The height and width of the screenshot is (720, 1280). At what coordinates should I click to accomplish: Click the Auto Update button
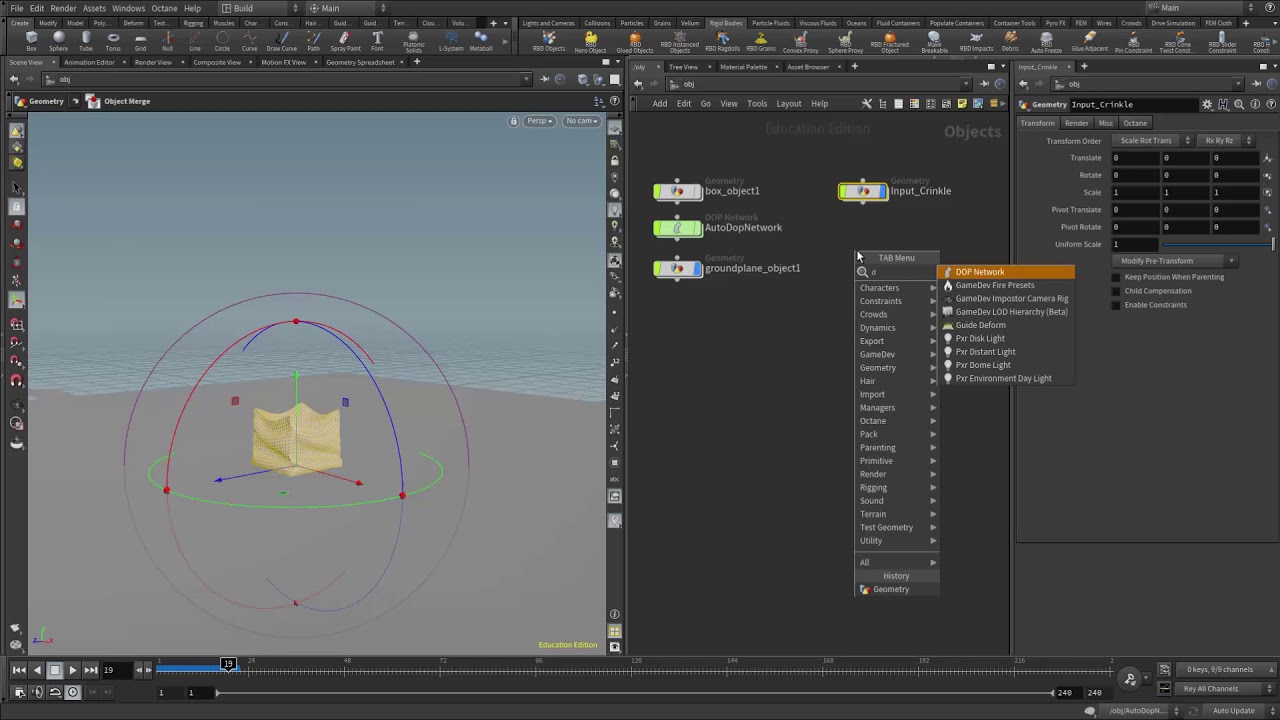(x=1234, y=711)
